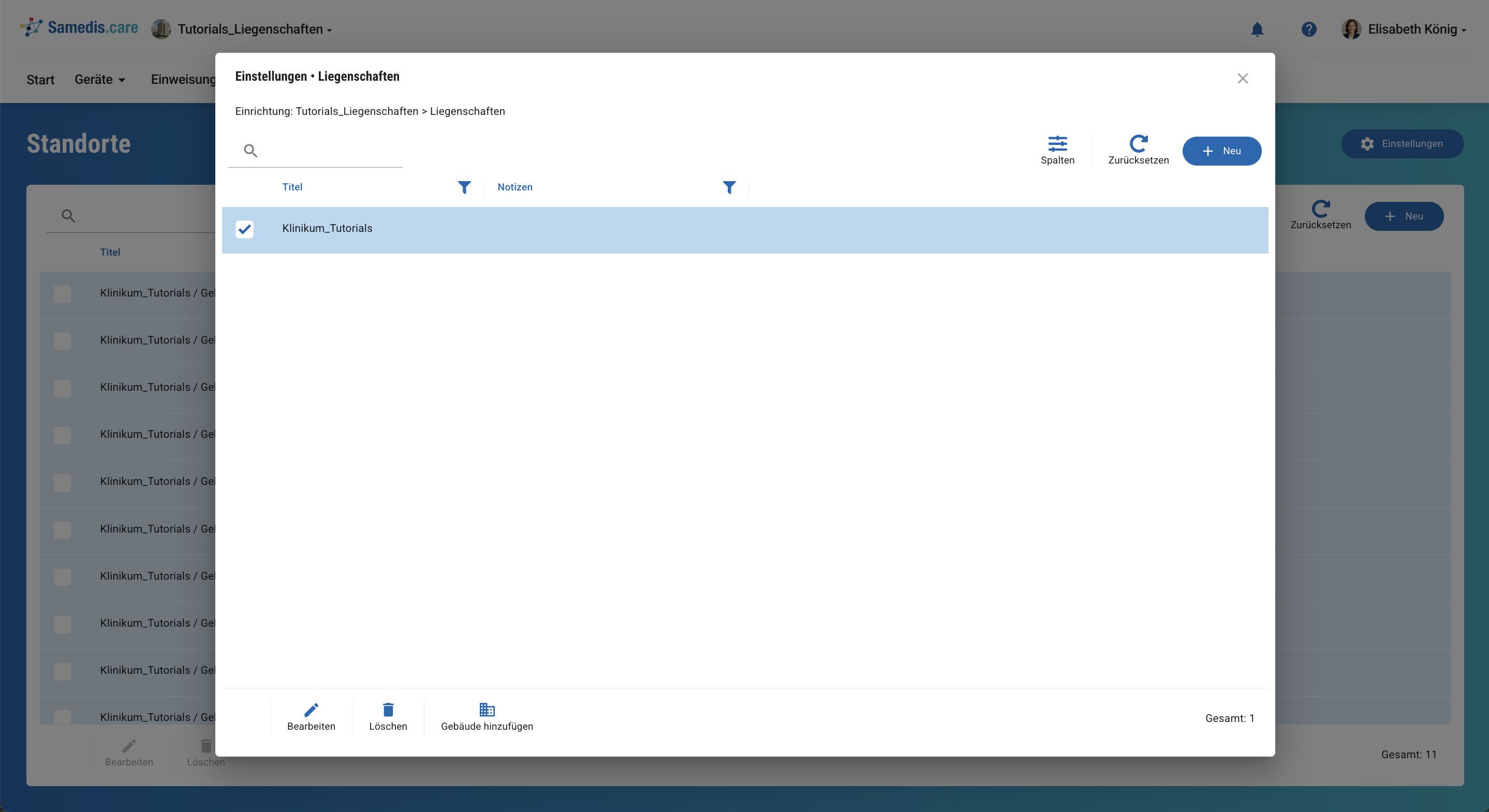Close the Einstellungen Liegenschaften dialog
This screenshot has width=1489, height=812.
click(x=1242, y=79)
